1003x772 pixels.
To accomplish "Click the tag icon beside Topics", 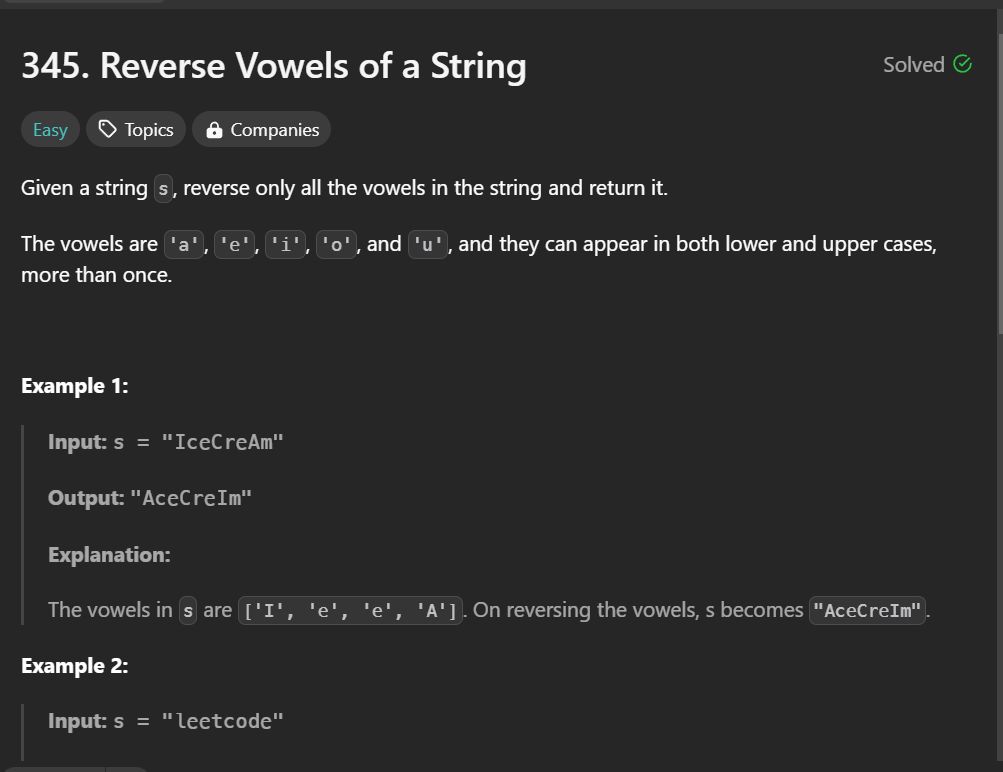I will (x=107, y=129).
